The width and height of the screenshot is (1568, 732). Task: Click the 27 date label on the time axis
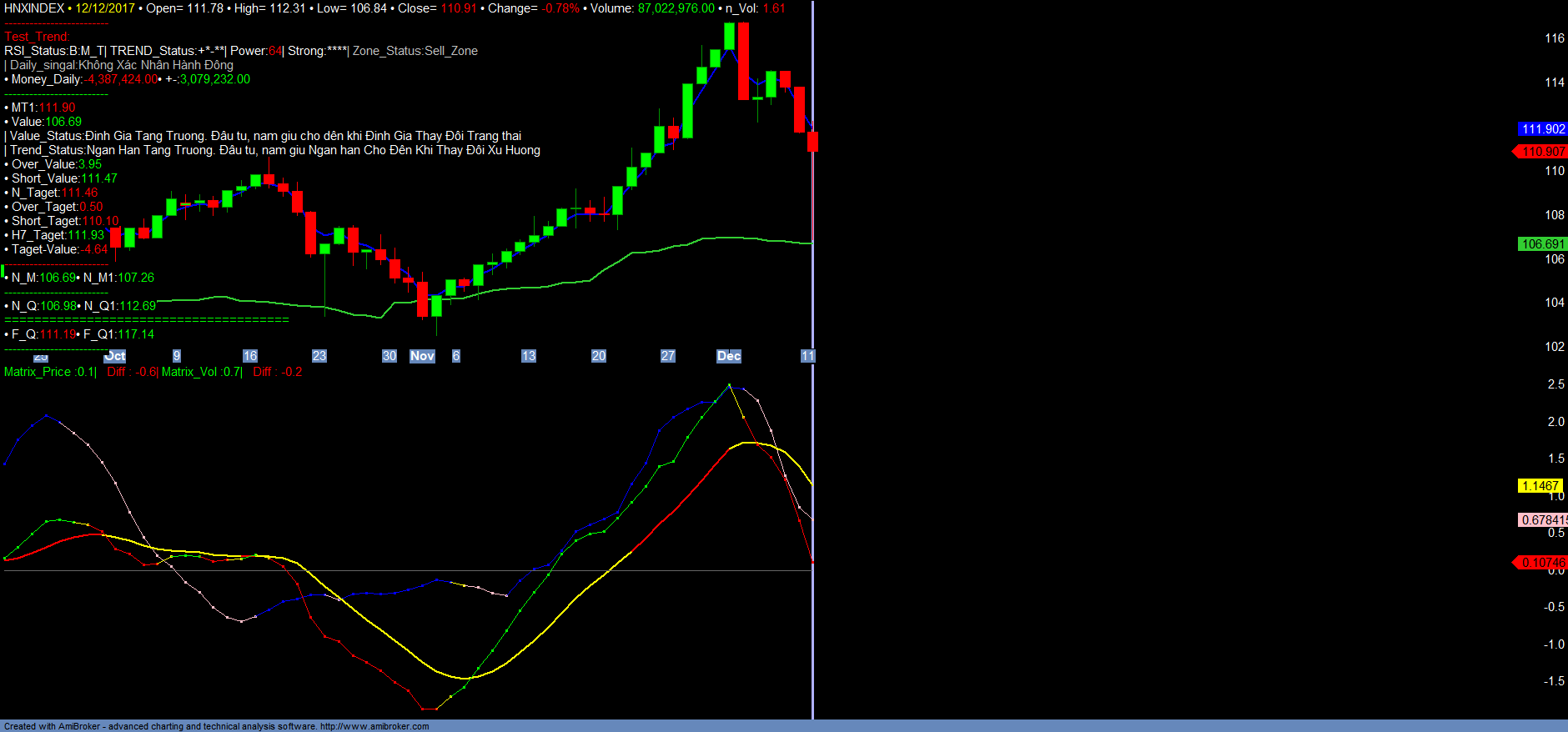tap(667, 356)
